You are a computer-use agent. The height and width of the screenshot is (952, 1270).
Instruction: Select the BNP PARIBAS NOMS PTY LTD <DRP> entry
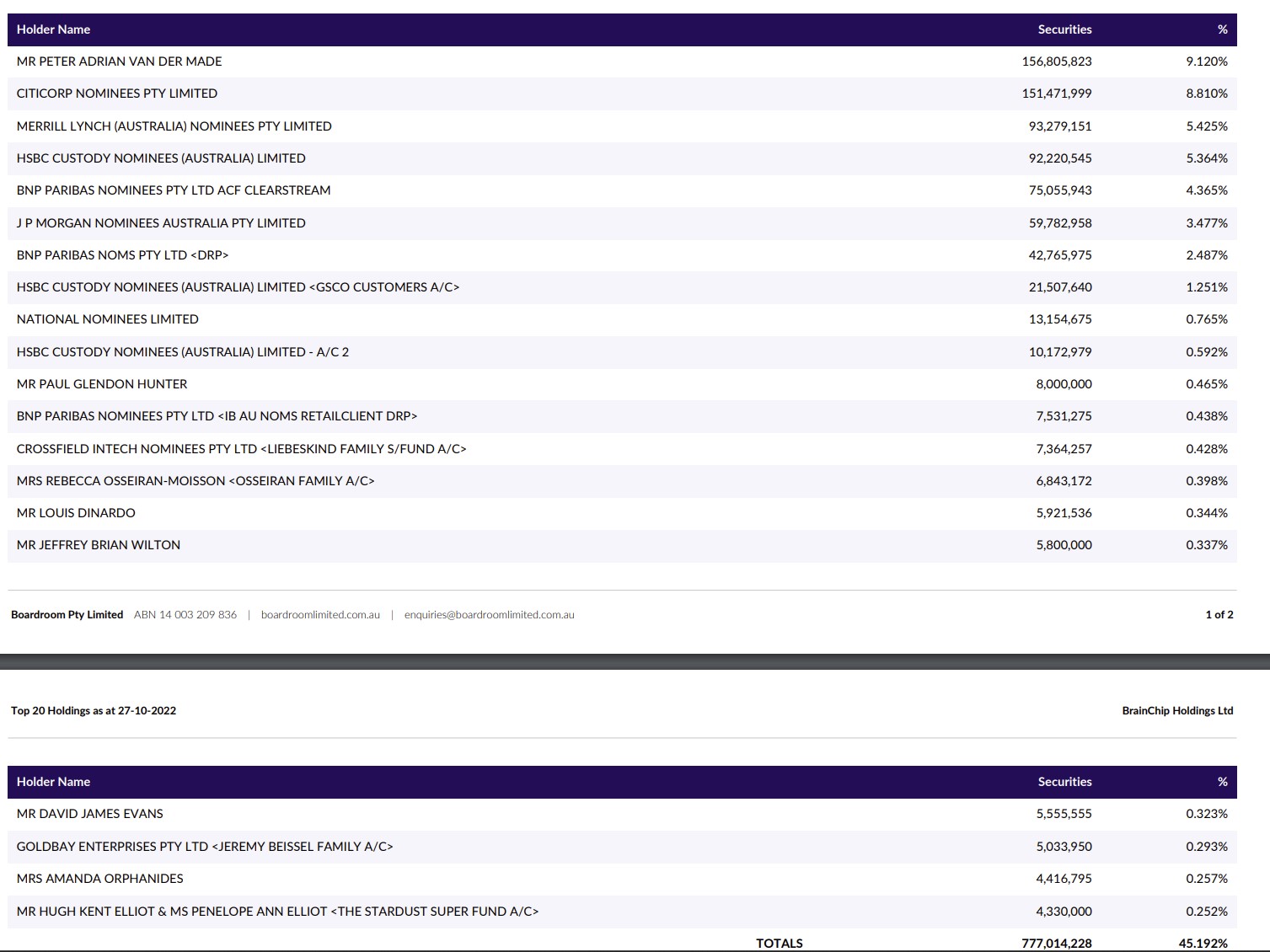(123, 255)
